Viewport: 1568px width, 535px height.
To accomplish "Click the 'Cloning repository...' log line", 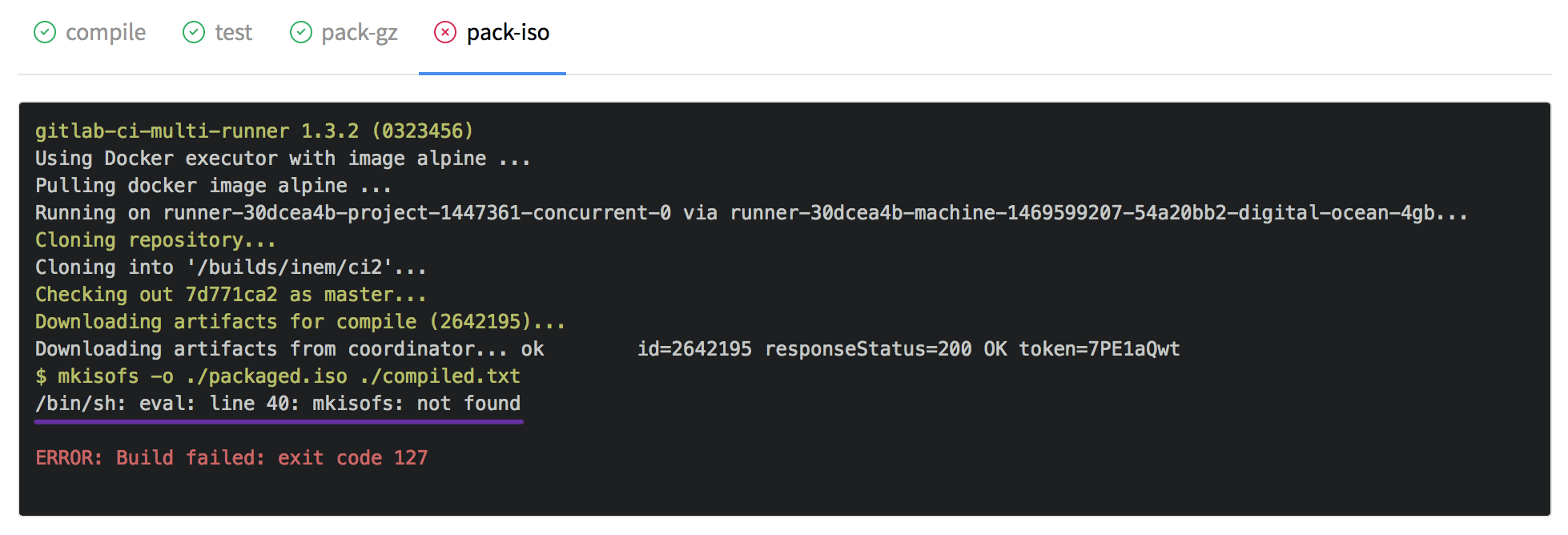I will tap(155, 239).
